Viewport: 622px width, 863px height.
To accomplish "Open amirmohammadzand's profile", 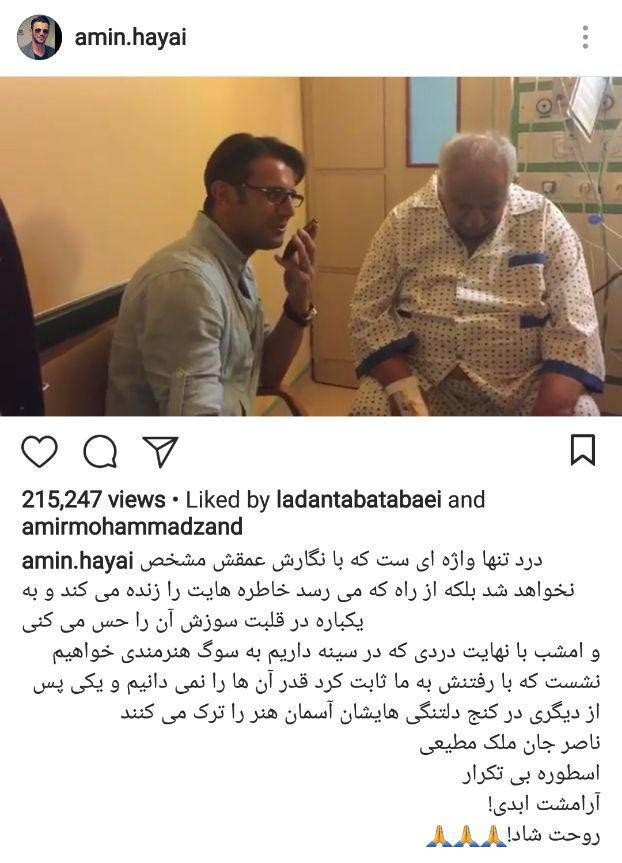I will tap(132, 526).
